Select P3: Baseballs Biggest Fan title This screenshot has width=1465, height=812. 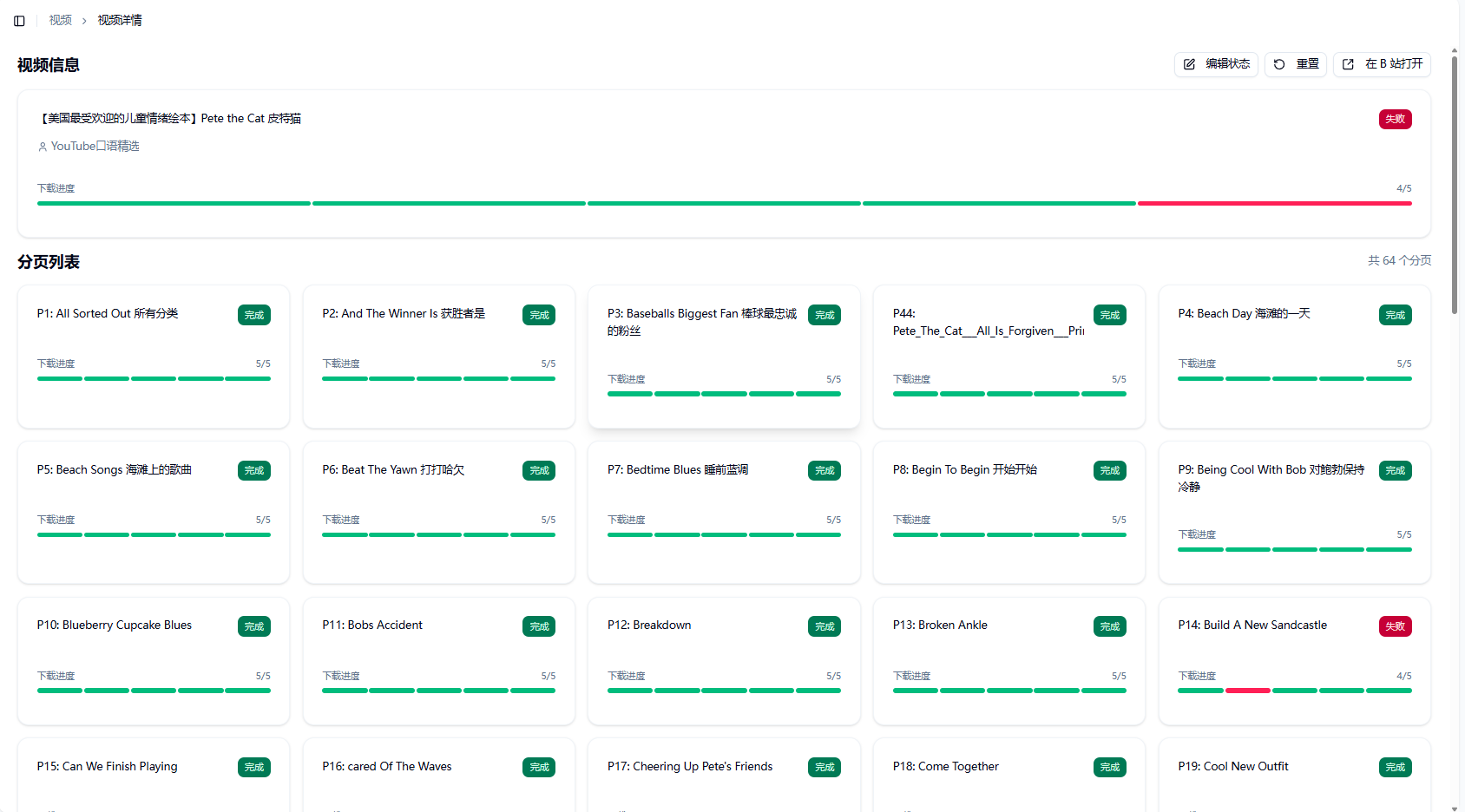coord(702,322)
